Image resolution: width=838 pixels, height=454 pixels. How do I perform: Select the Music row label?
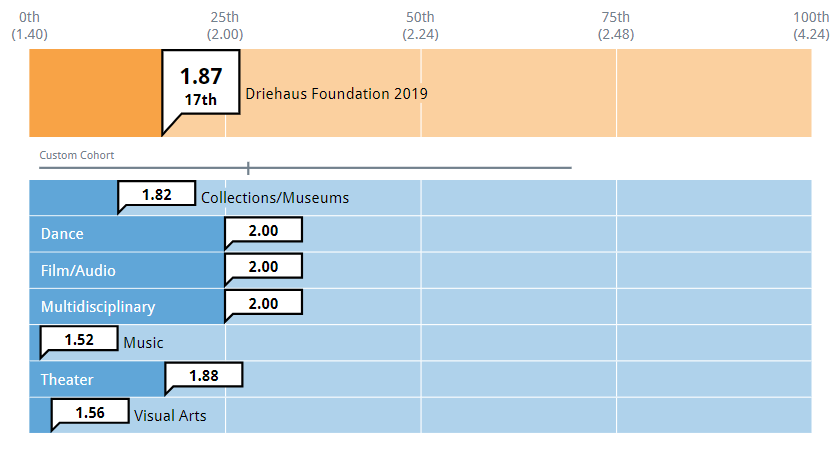pos(143,343)
